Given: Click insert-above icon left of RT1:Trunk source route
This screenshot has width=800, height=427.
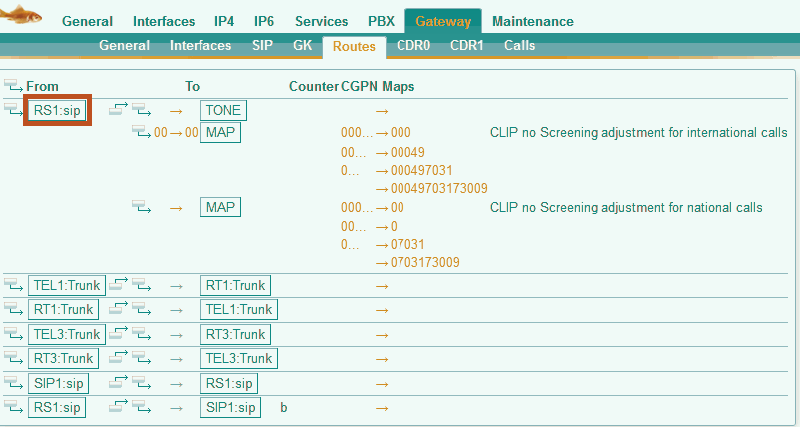Looking at the screenshot, I should pyautogui.click(x=13, y=310).
